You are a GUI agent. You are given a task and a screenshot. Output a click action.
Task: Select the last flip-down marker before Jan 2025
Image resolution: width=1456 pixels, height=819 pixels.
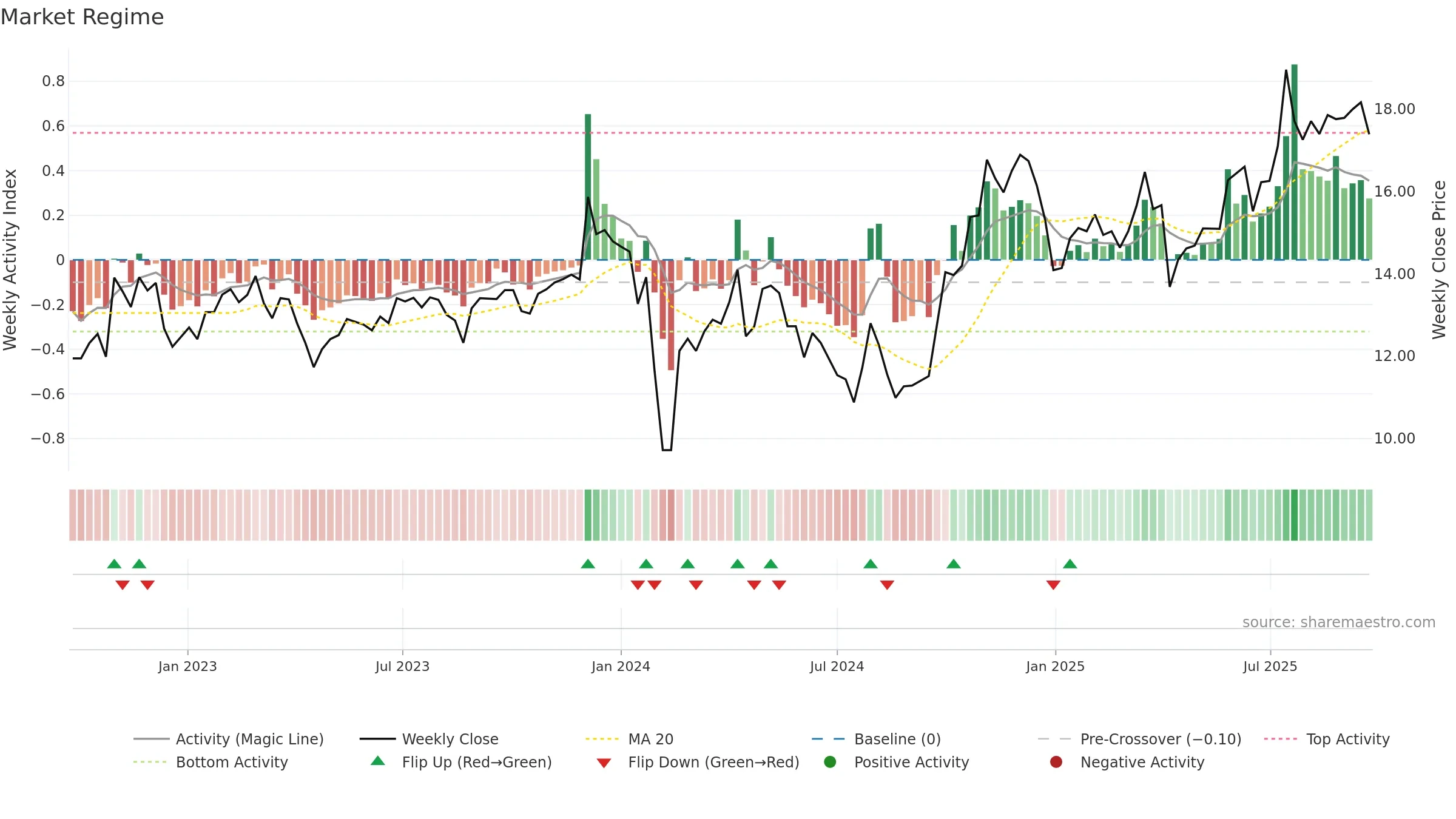(x=1053, y=585)
